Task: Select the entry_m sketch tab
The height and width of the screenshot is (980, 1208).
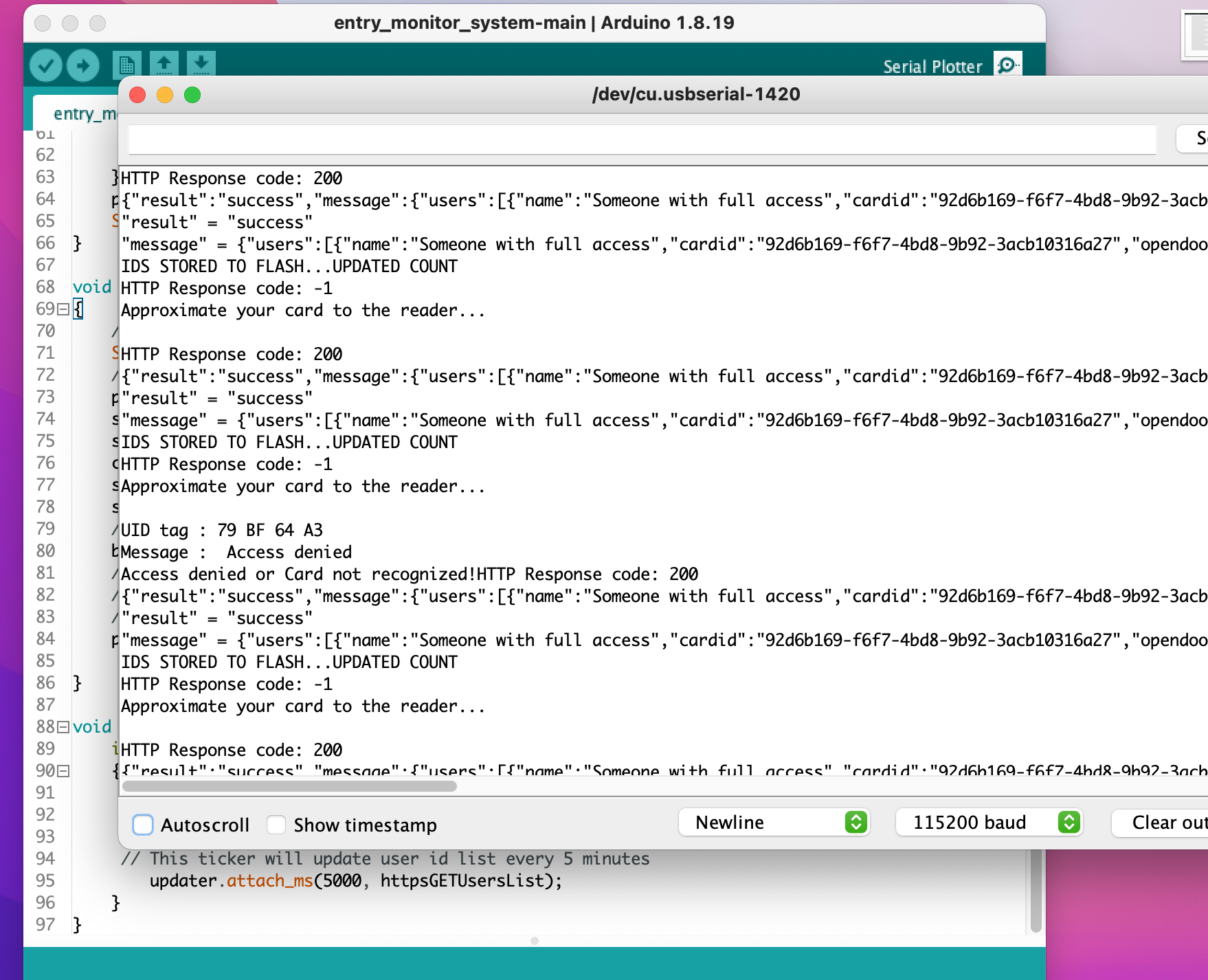Action: (77, 113)
